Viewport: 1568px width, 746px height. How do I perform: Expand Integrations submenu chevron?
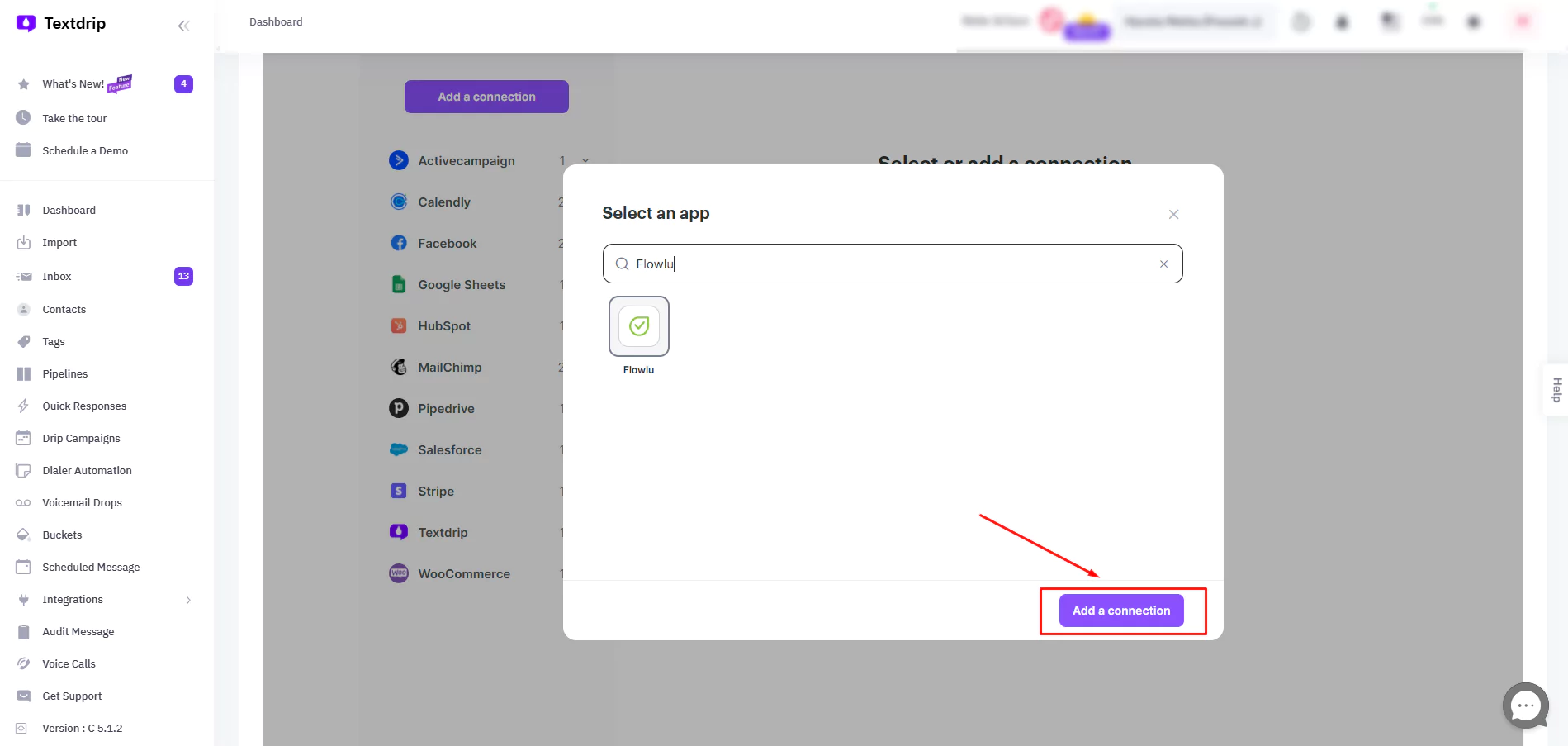tap(188, 600)
